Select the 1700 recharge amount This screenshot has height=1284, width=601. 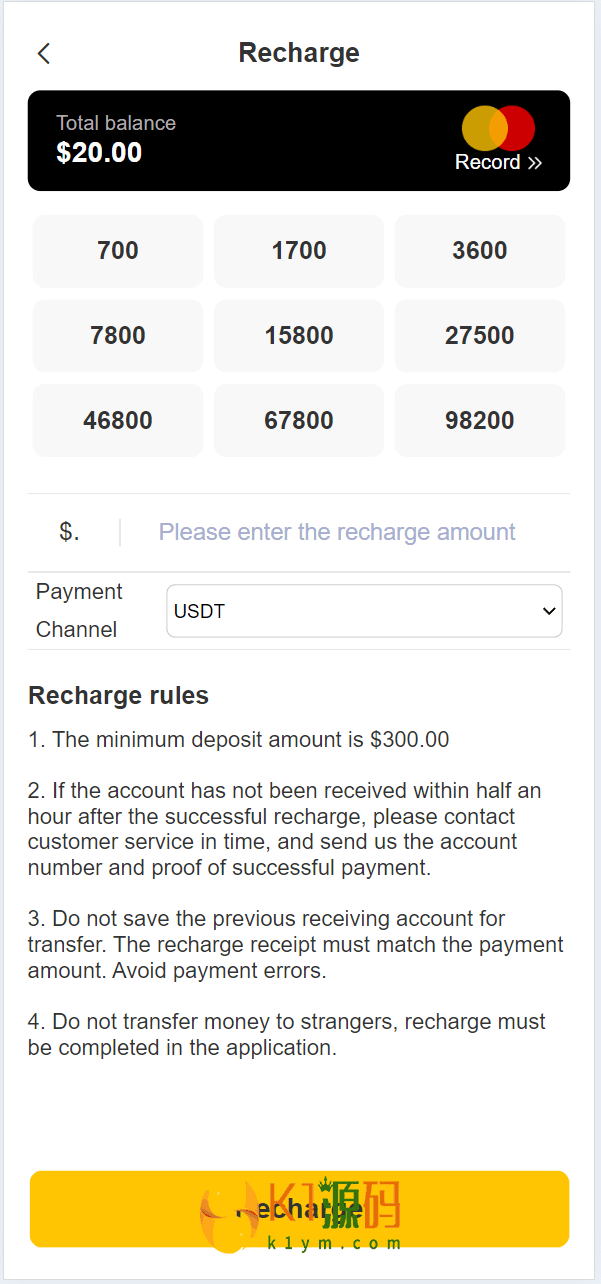point(299,251)
